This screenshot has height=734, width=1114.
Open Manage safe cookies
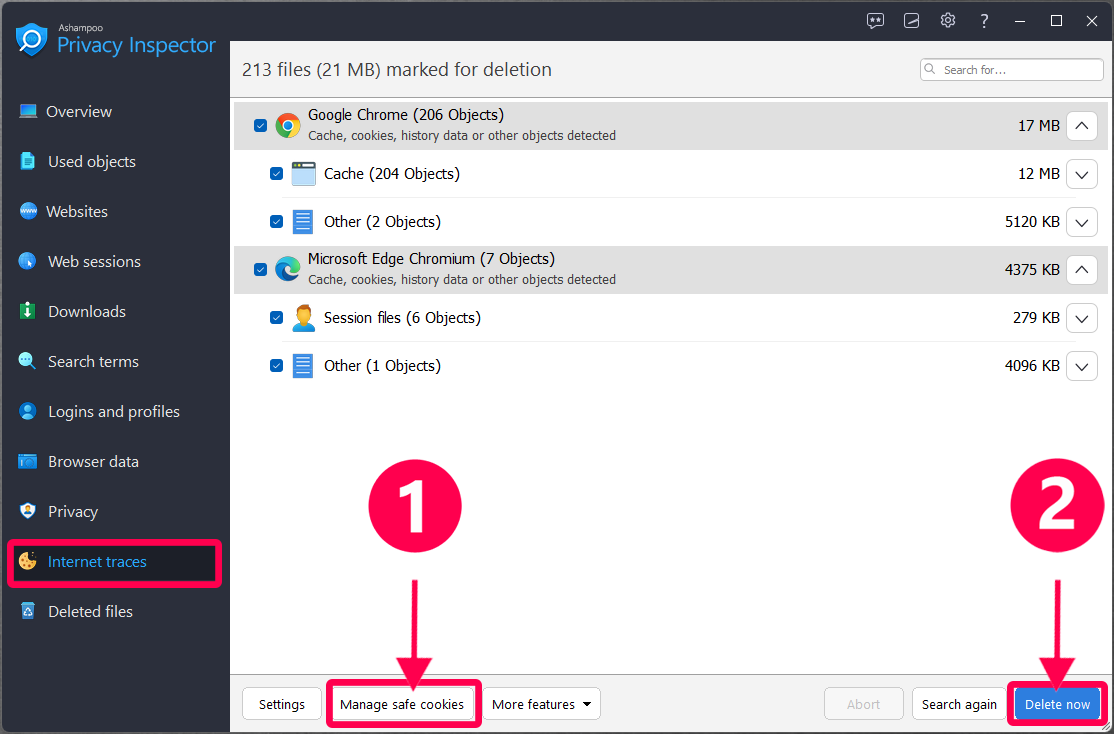click(x=402, y=704)
